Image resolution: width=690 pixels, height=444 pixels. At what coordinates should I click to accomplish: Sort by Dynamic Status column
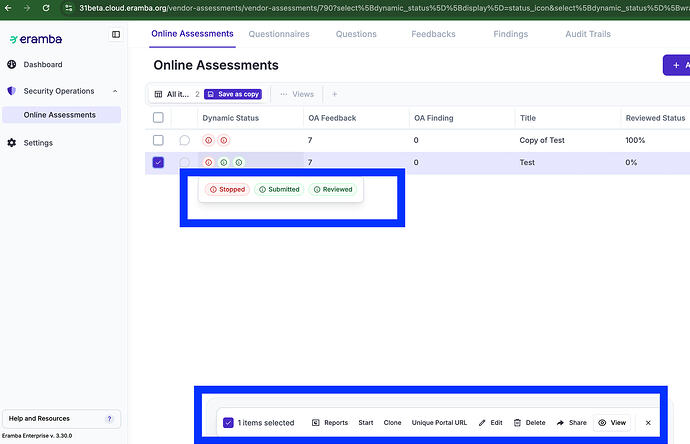point(231,118)
